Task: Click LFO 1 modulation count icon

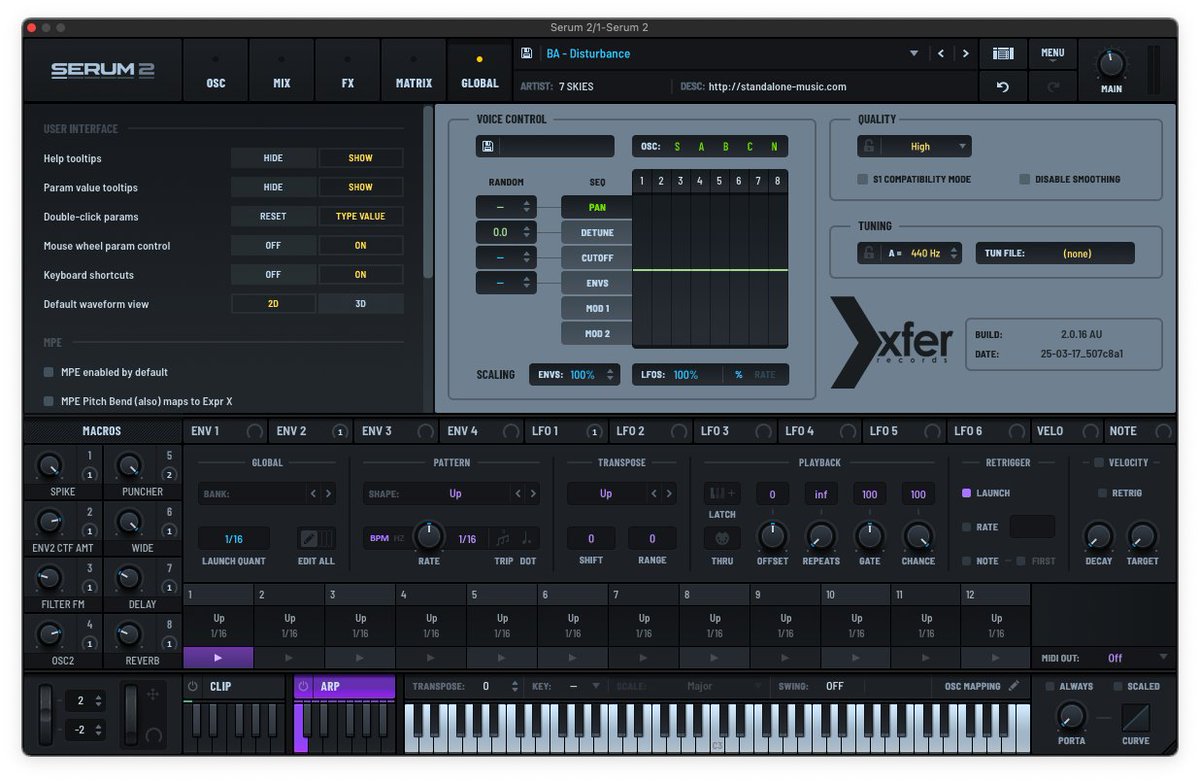Action: [x=594, y=431]
